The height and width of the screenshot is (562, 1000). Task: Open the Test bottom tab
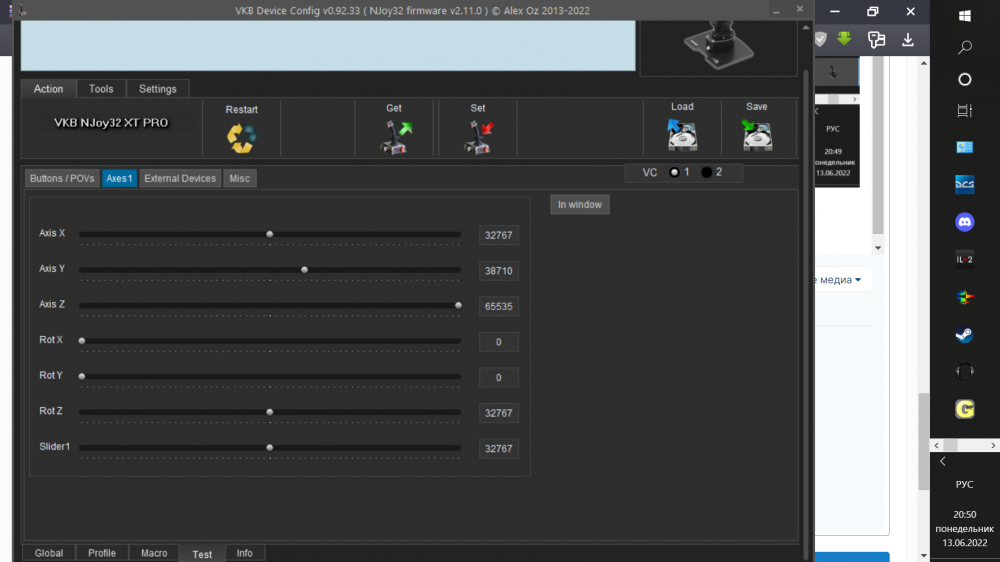[x=202, y=554]
